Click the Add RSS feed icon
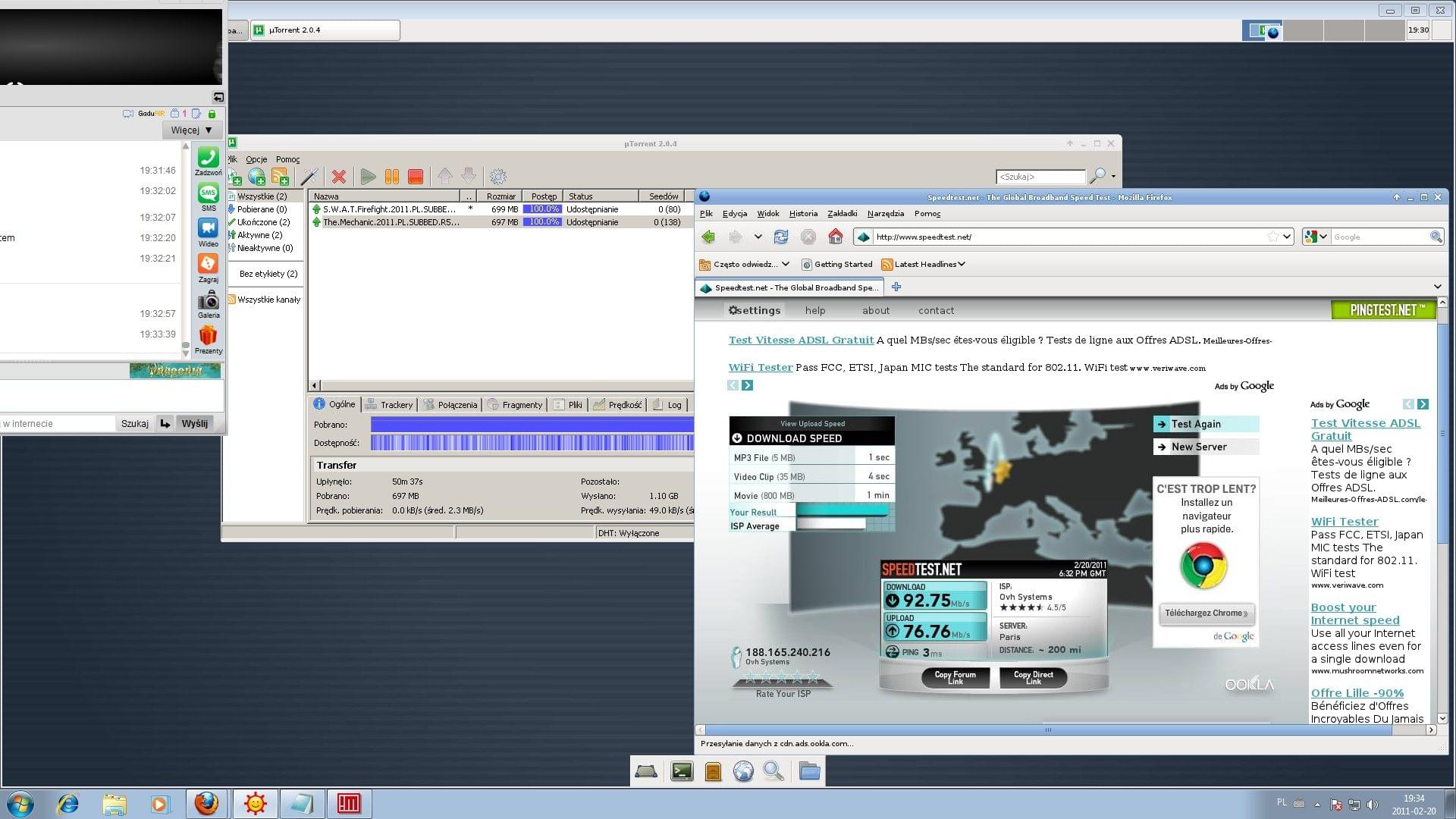 (280, 177)
